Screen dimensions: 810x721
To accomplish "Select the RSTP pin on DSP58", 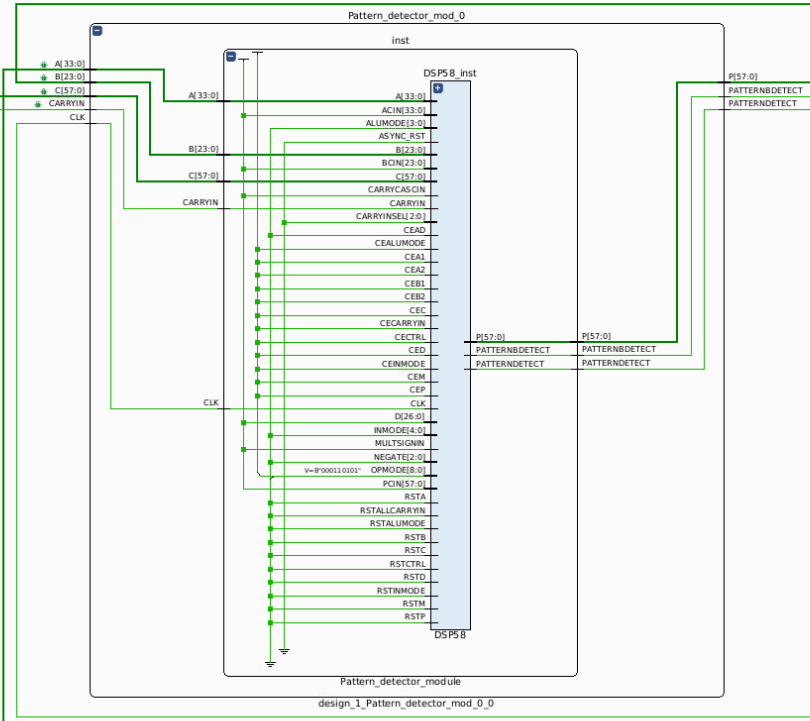I will click(414, 617).
